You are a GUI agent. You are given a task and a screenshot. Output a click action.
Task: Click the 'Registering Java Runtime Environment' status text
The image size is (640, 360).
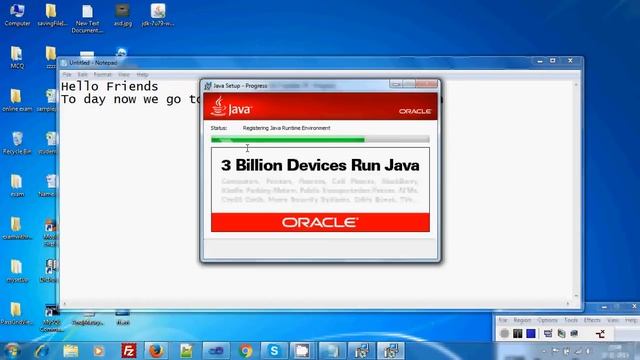[x=286, y=128]
